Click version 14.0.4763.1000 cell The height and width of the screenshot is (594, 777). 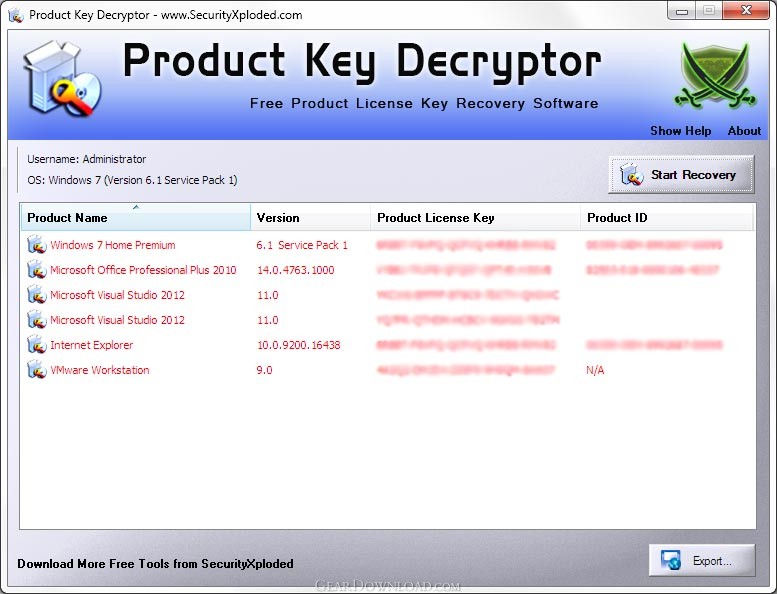(296, 270)
